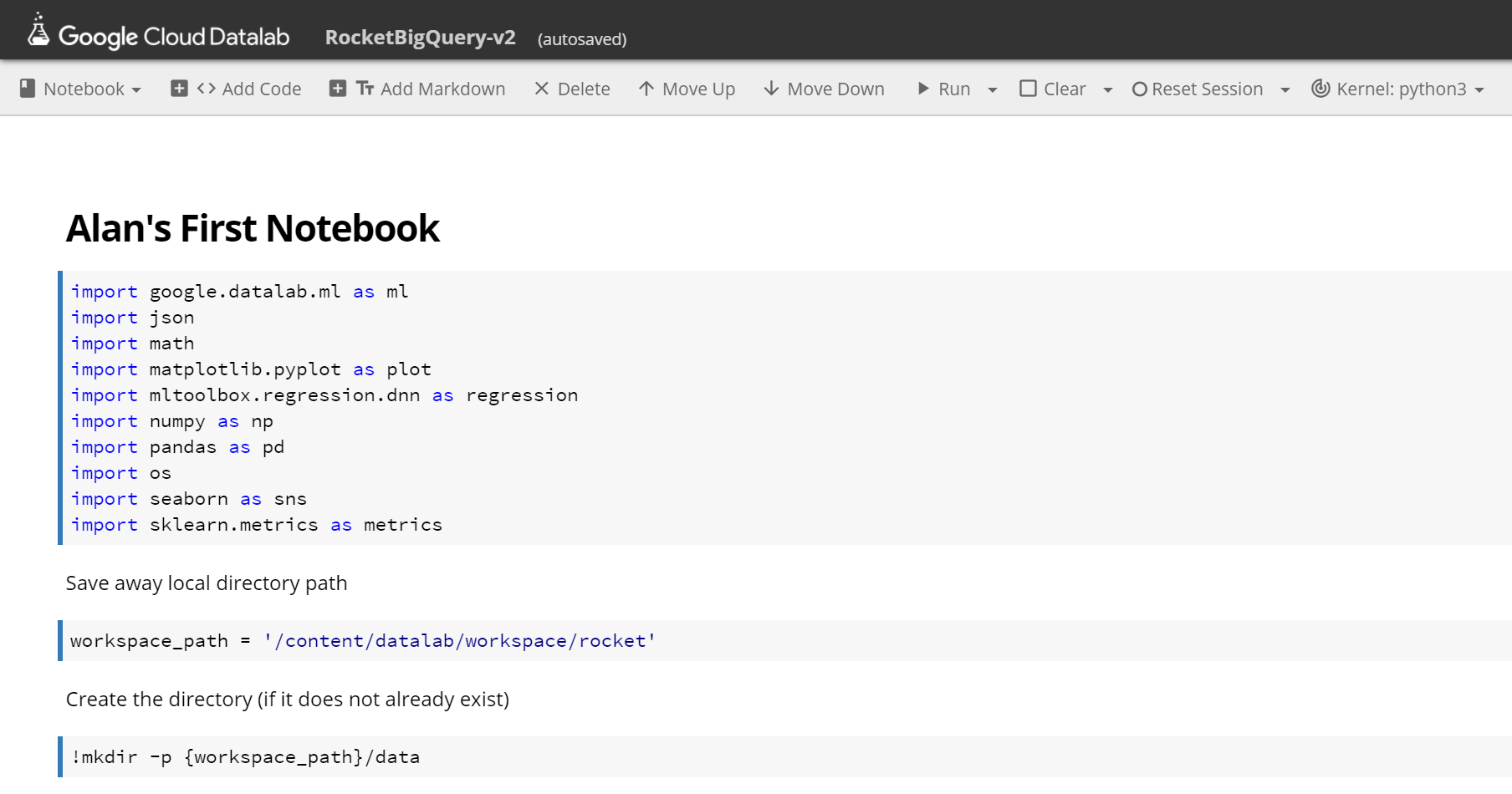This screenshot has height=794, width=1512.
Task: Expand the Clear options dropdown arrow
Action: click(1108, 89)
